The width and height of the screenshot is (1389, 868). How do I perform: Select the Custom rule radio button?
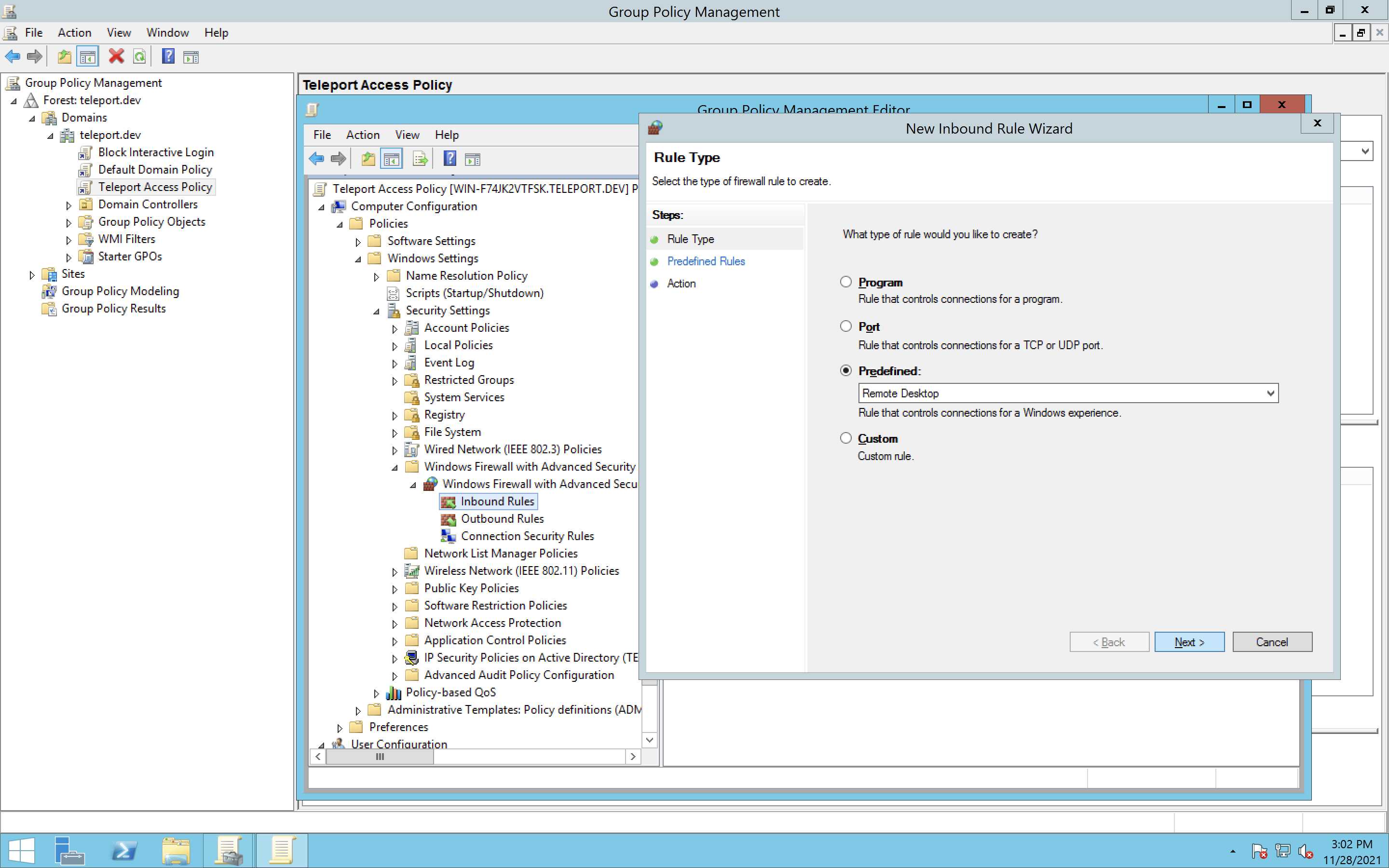845,438
